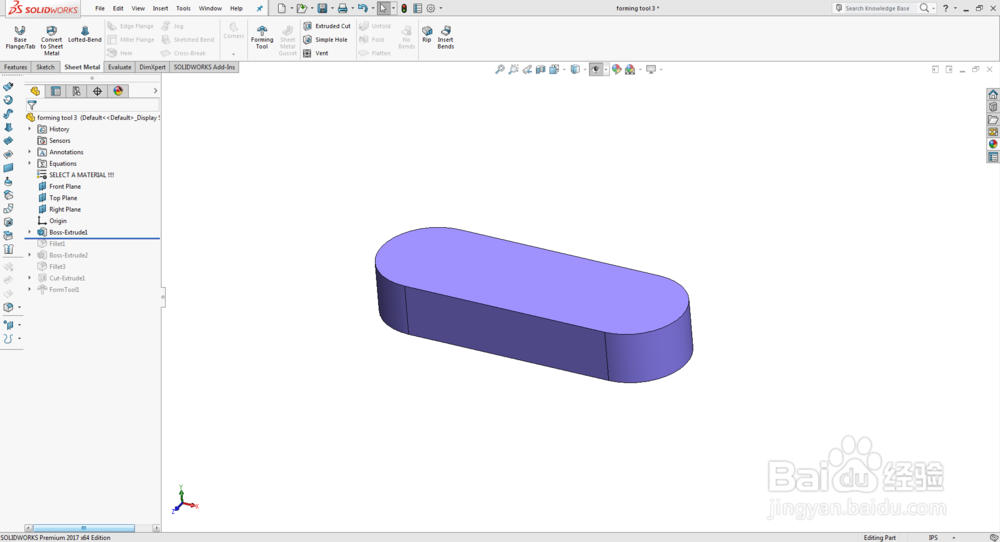Click the Rebuild traffic light icon
The image size is (1000, 542).
(404, 8)
